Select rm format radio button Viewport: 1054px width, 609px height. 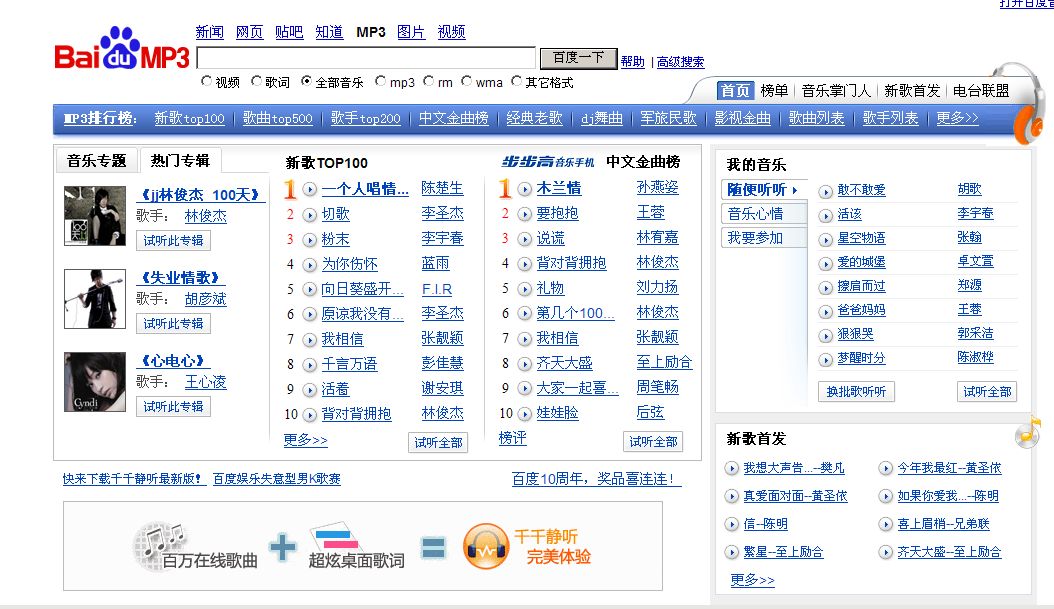429,81
